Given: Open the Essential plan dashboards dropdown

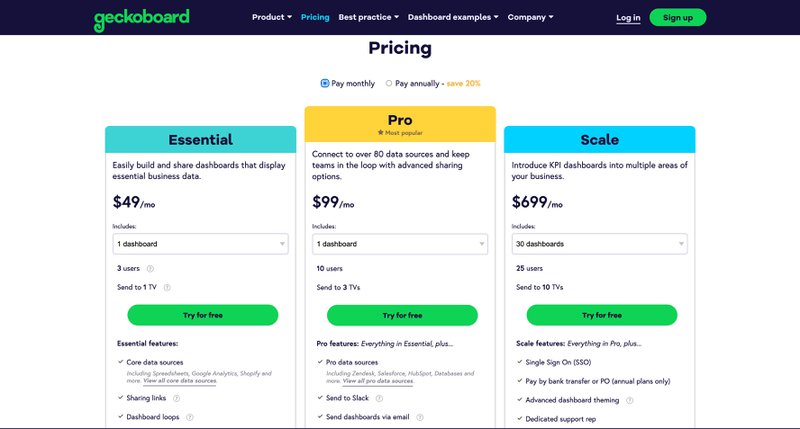Looking at the screenshot, I should point(200,243).
